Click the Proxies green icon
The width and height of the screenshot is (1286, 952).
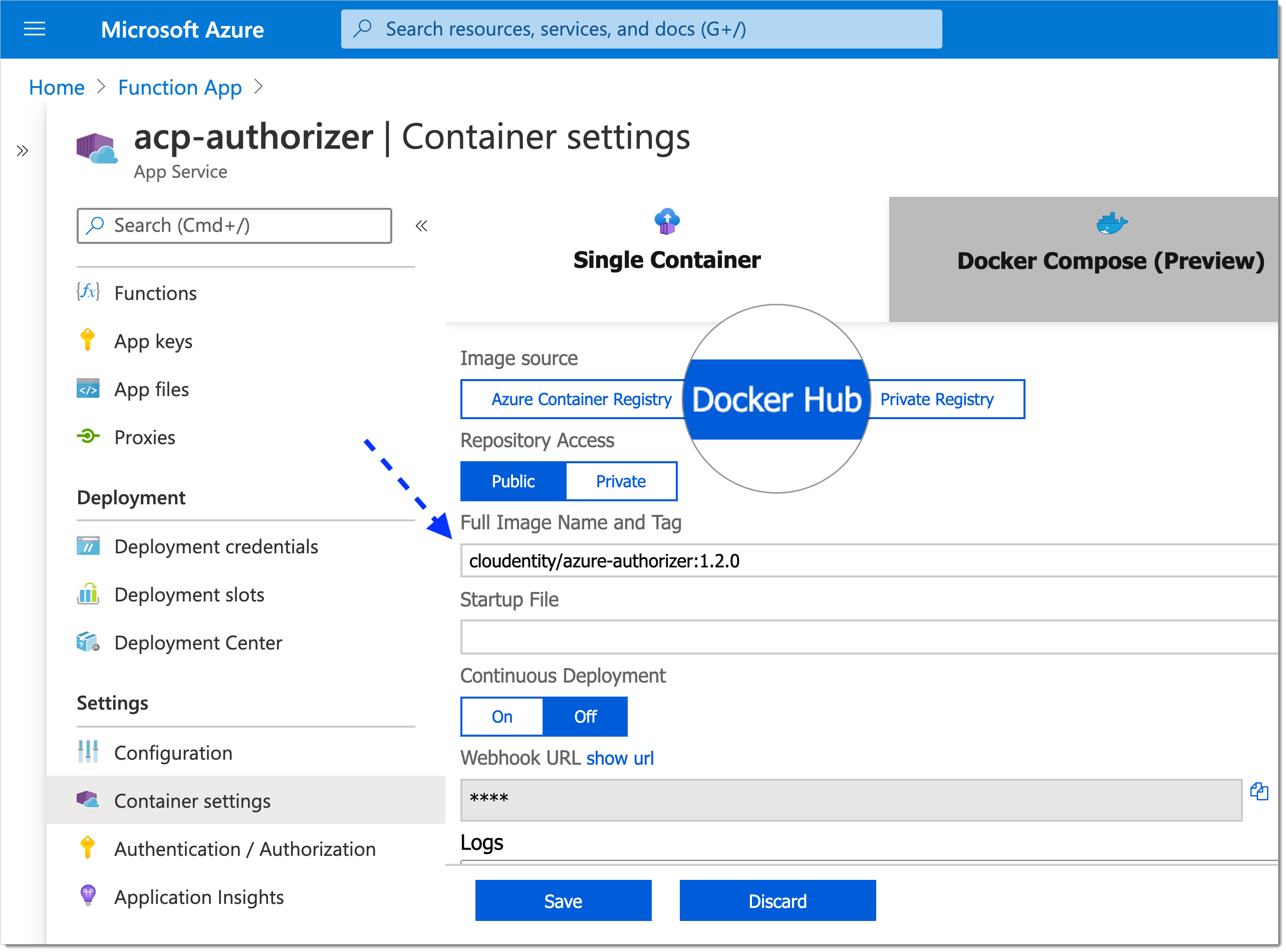(x=88, y=437)
